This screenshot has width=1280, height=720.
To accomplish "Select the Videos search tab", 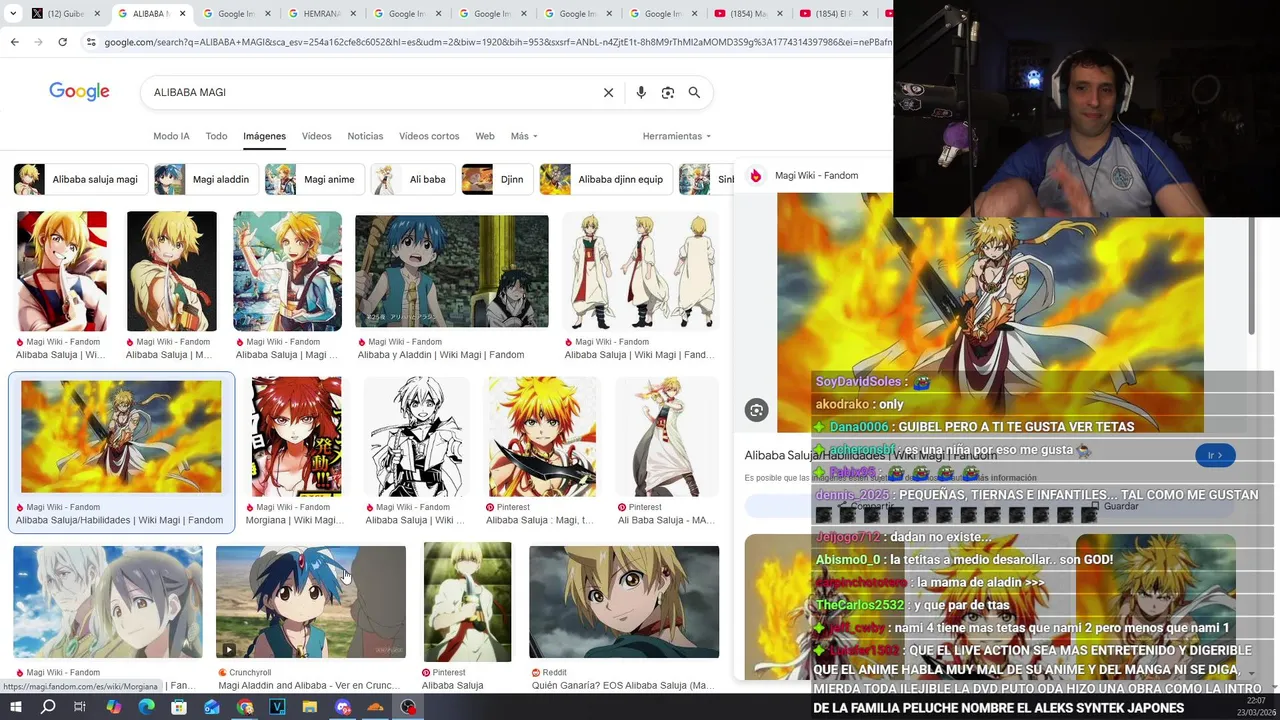I will click(316, 136).
